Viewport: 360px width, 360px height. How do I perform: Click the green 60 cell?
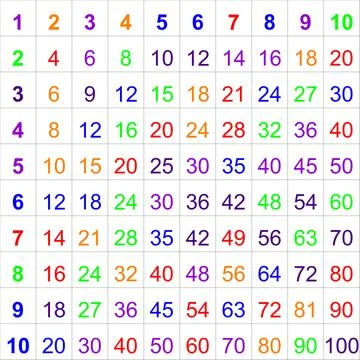coord(342,202)
